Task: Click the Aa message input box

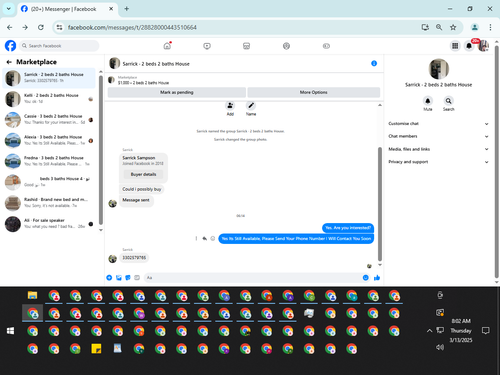Action: 252,278
